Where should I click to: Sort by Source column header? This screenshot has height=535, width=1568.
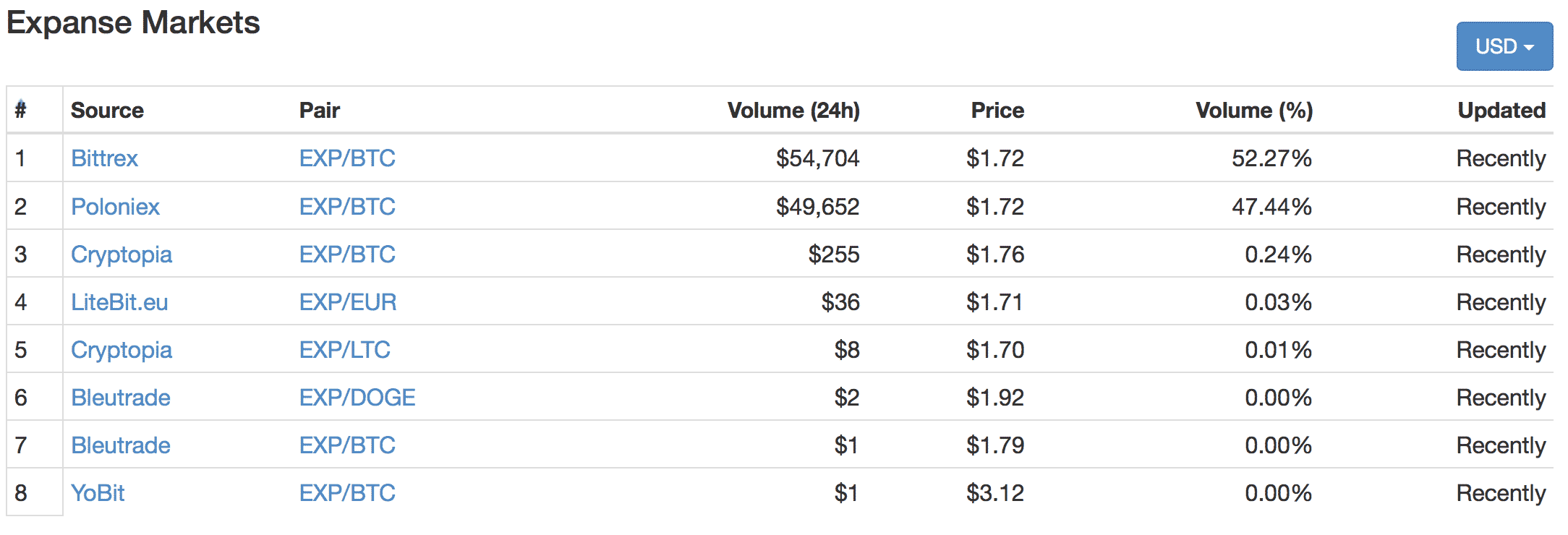107,110
